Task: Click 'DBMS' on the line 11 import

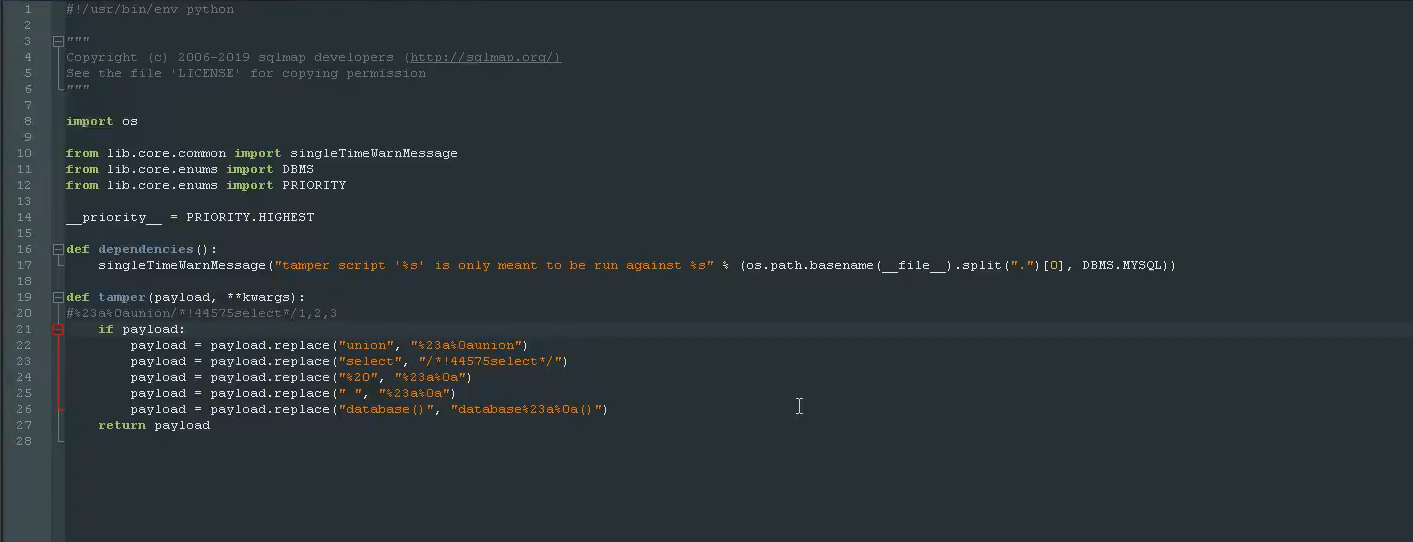Action: coord(298,169)
